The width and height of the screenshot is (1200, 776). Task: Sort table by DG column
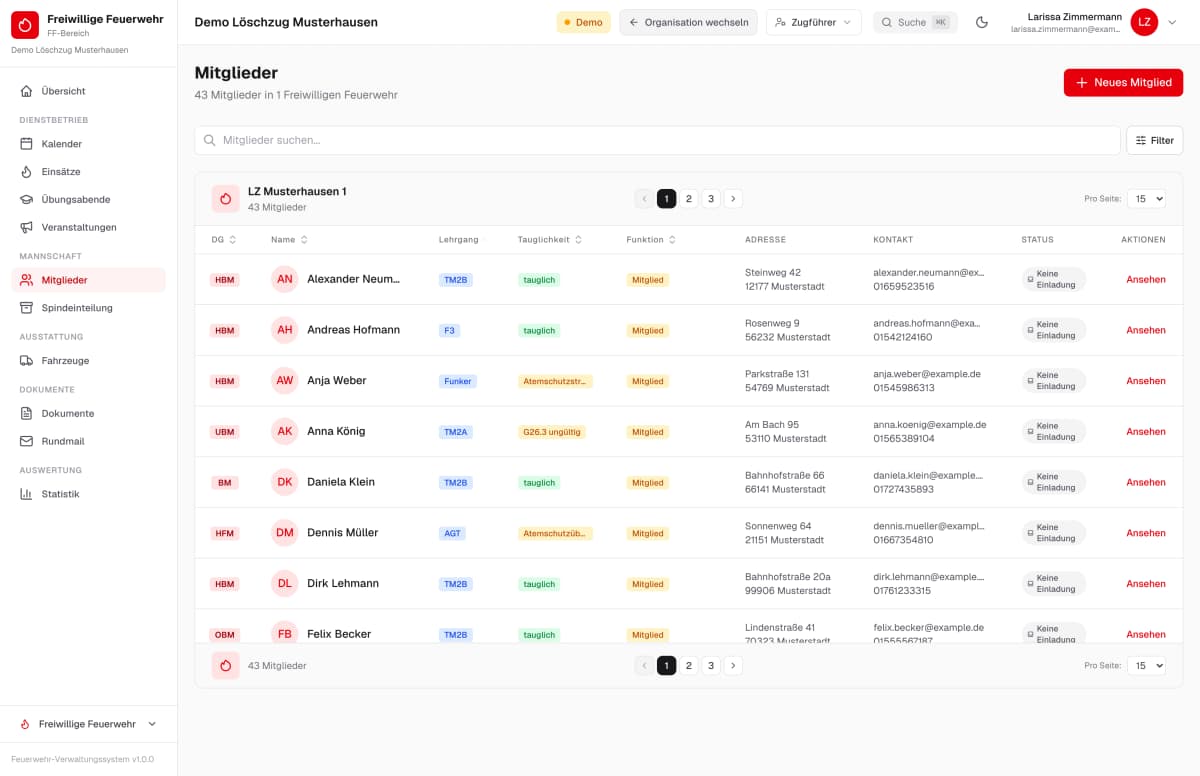coord(224,240)
